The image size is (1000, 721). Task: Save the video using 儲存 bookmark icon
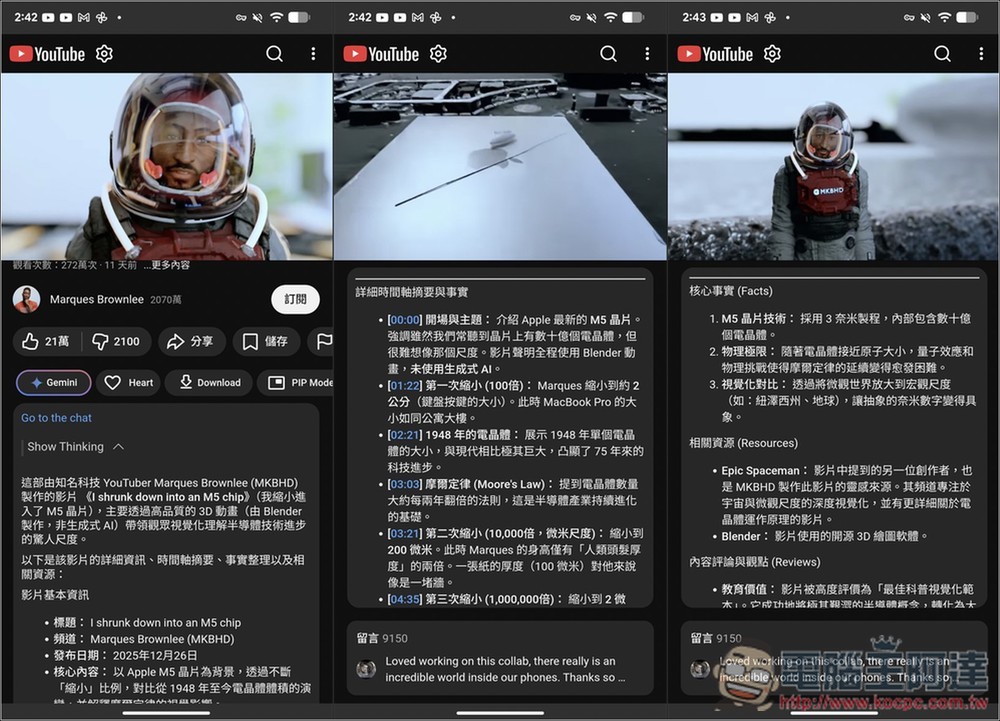pyautogui.click(x=265, y=341)
